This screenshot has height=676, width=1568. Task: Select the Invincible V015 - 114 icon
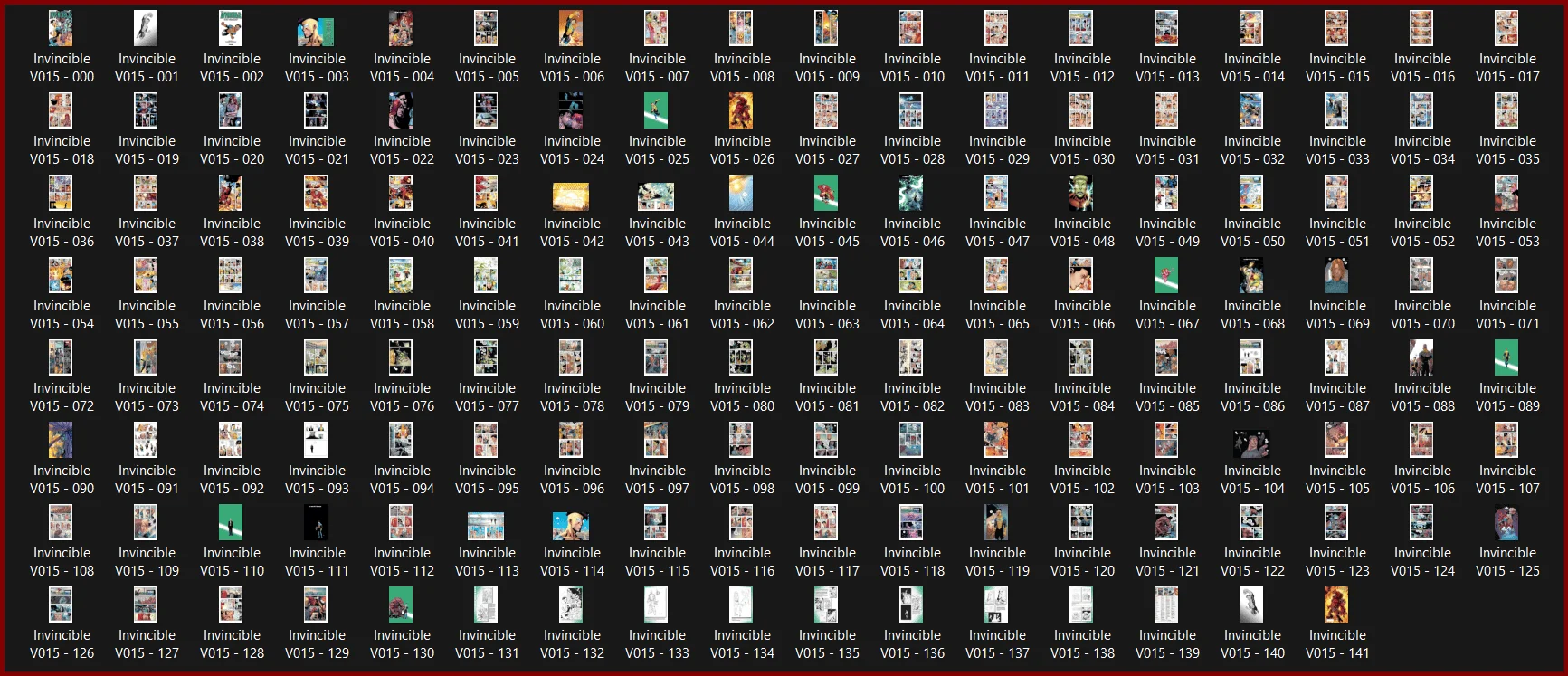point(571,527)
